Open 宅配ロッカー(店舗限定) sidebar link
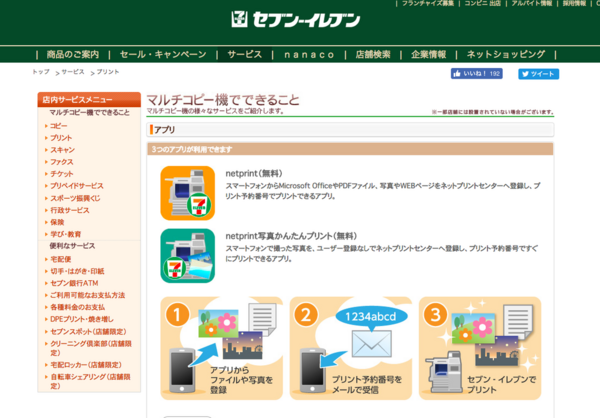 86,365
